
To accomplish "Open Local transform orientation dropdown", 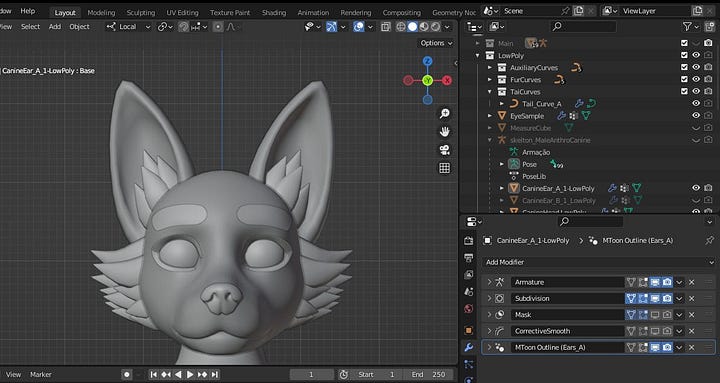I will 129,27.
